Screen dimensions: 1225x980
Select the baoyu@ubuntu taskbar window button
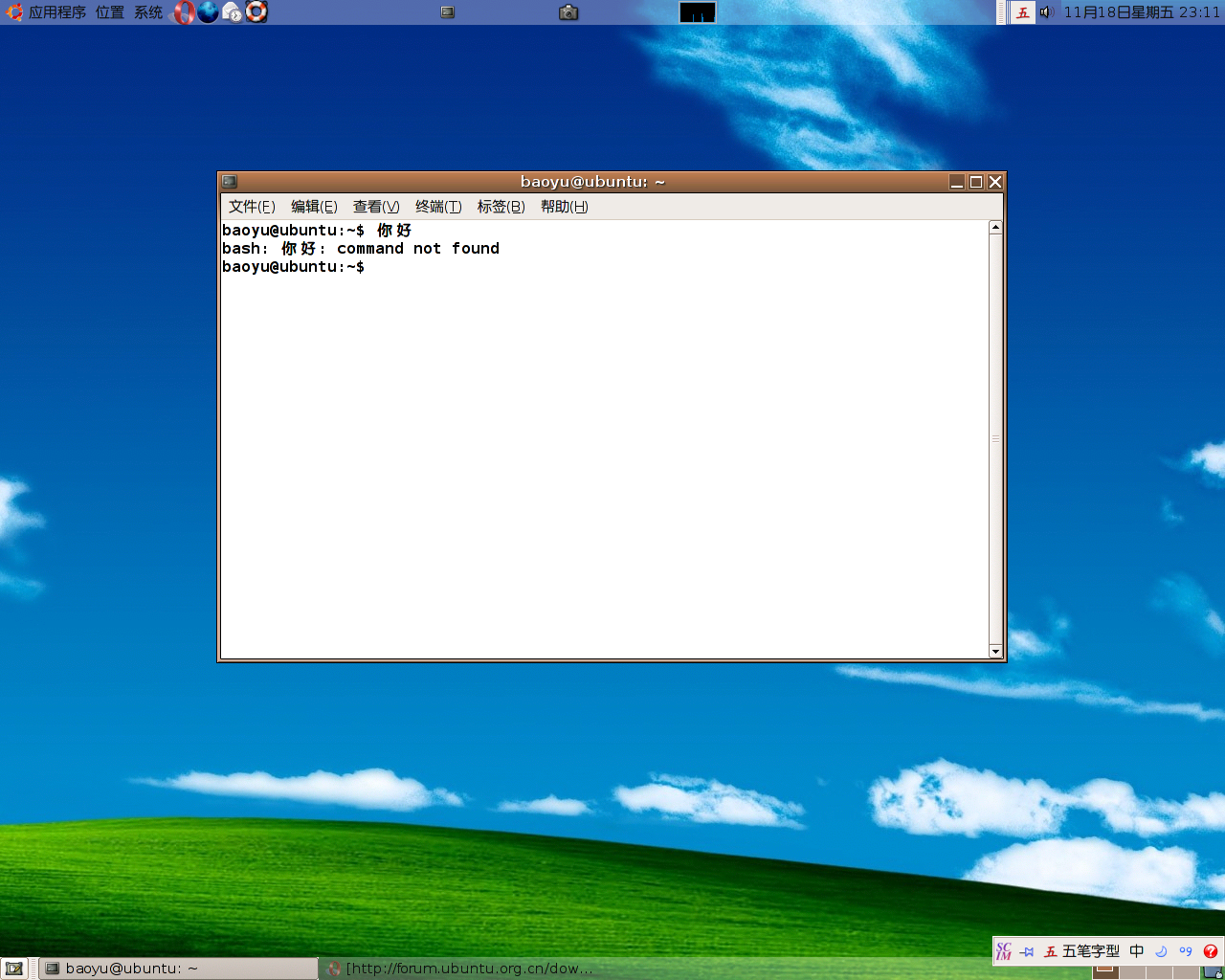coord(178,969)
